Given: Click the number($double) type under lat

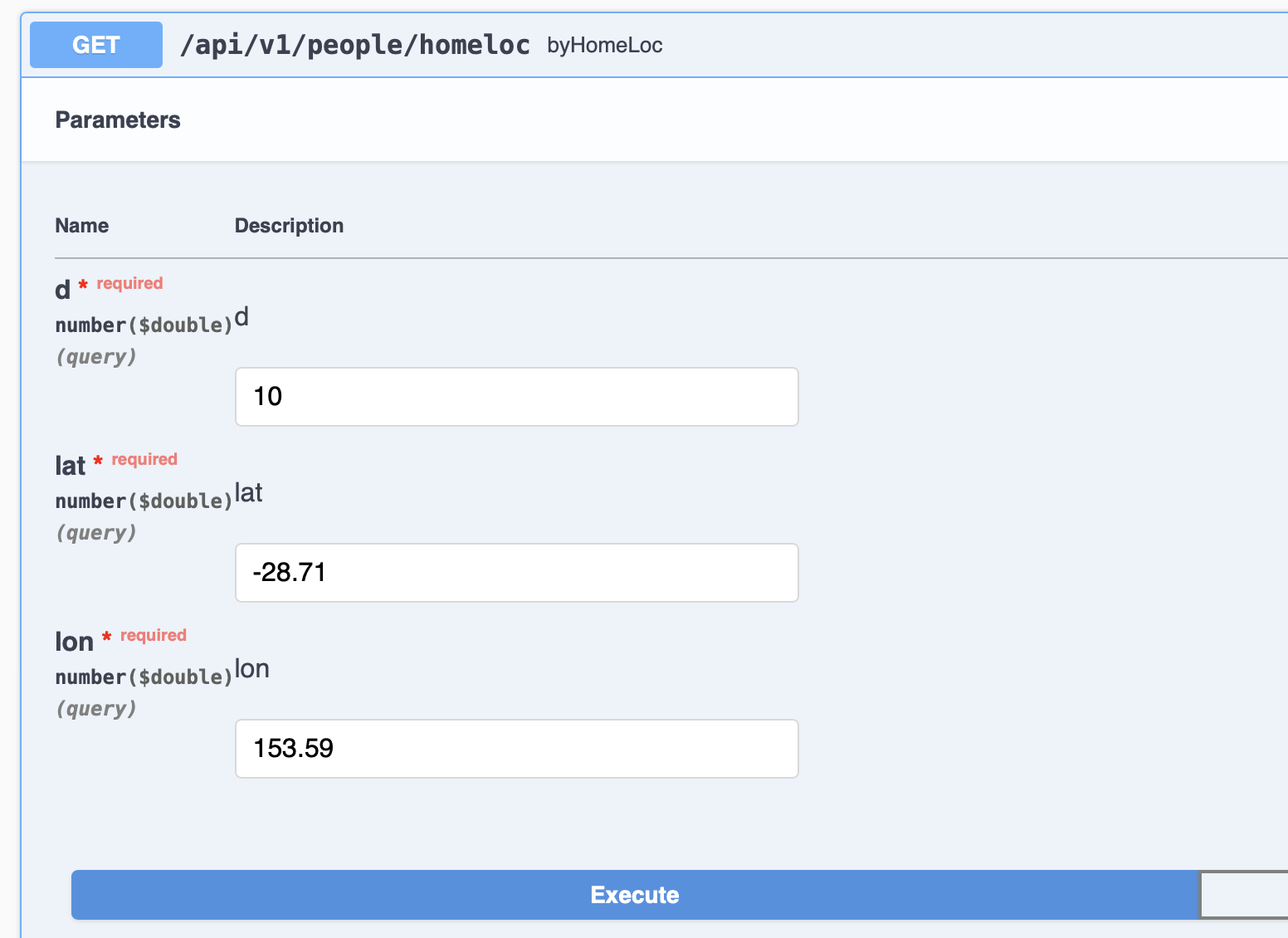Looking at the screenshot, I should (x=144, y=501).
